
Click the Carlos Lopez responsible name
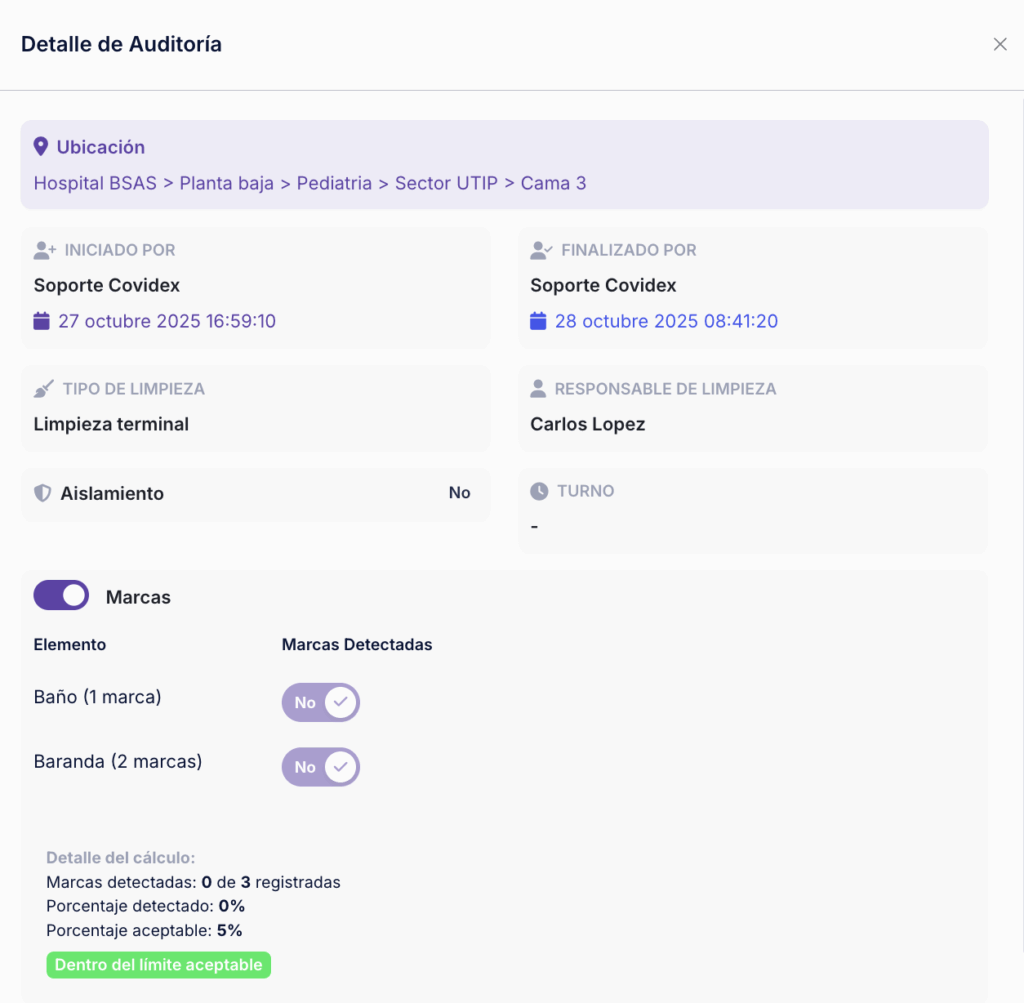(x=588, y=424)
